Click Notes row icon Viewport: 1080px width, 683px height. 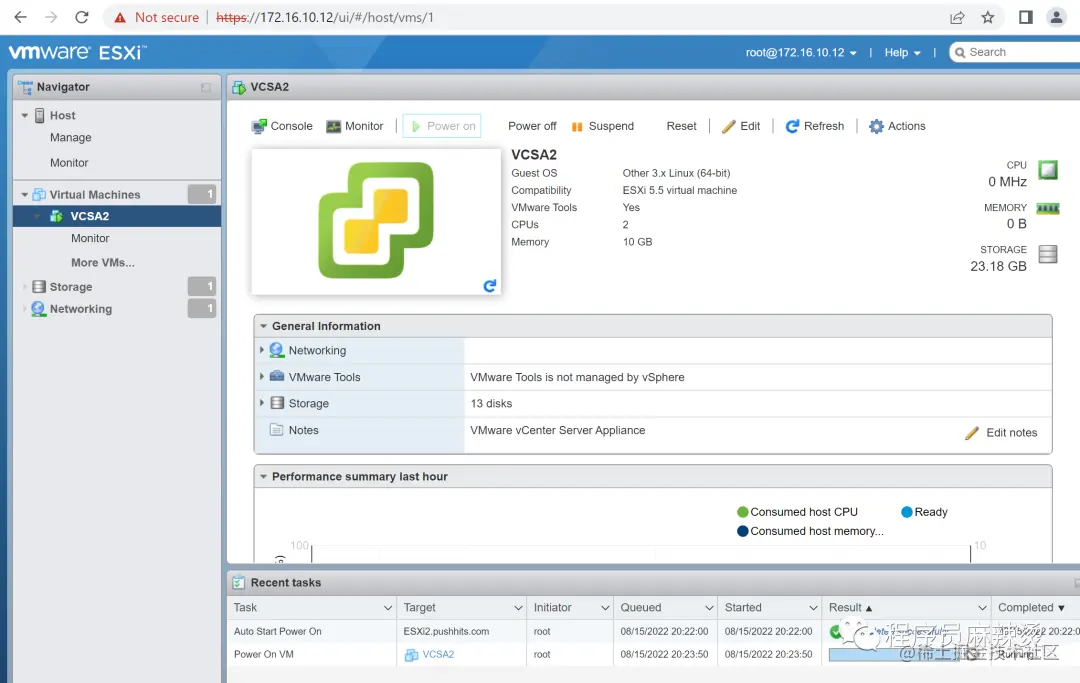(x=276, y=430)
